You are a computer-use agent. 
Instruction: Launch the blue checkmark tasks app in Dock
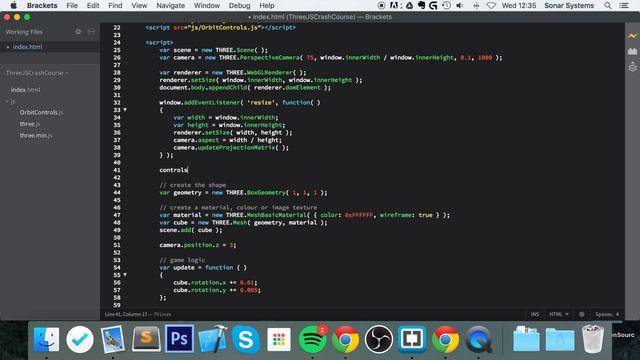tap(80, 339)
